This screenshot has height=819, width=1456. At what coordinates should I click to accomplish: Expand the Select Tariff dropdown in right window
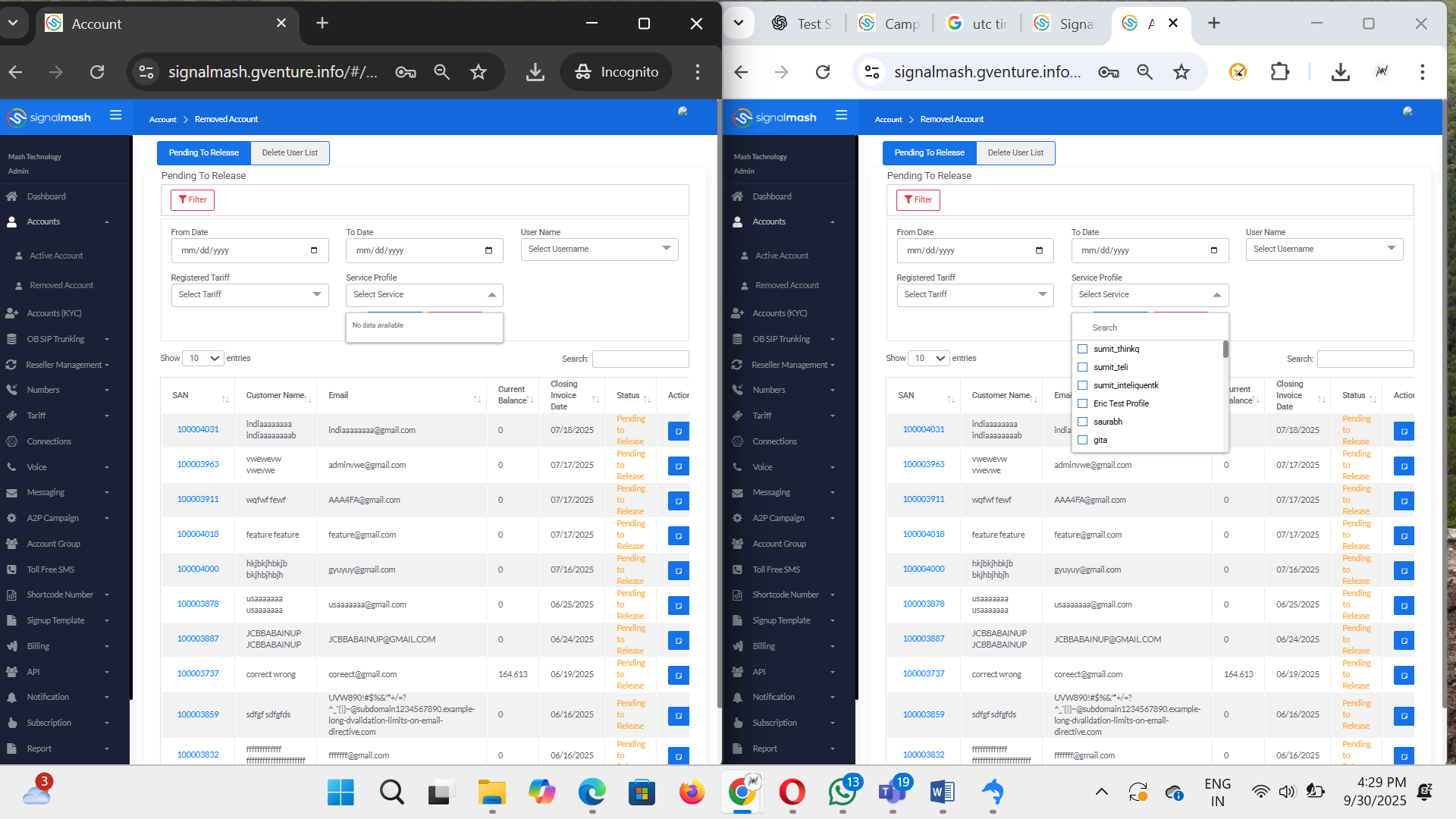[x=974, y=294]
